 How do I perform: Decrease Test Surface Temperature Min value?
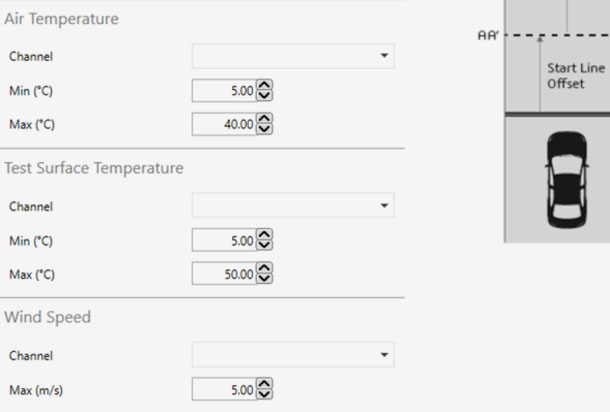click(265, 244)
